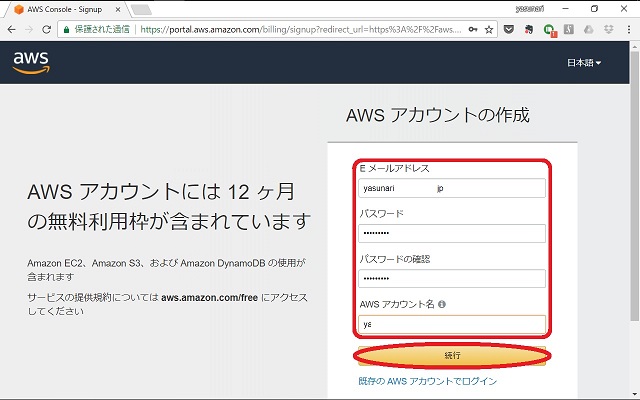Go back with the browser back arrow
The image size is (640, 400).
(x=11, y=29)
